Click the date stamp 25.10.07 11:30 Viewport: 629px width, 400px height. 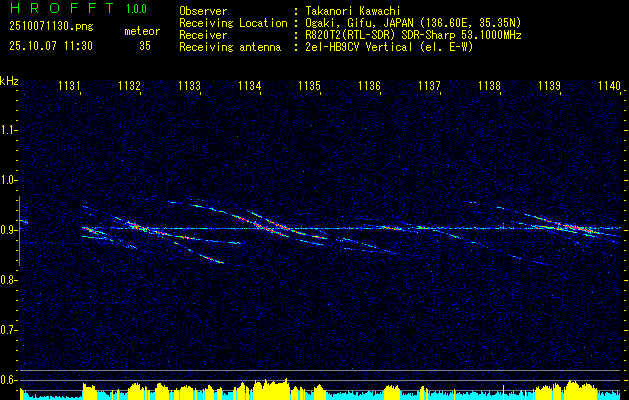tap(51, 46)
